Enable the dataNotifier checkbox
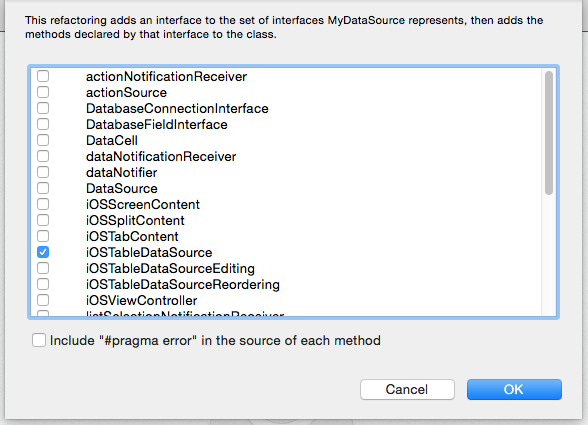The width and height of the screenshot is (588, 425). [x=43, y=172]
